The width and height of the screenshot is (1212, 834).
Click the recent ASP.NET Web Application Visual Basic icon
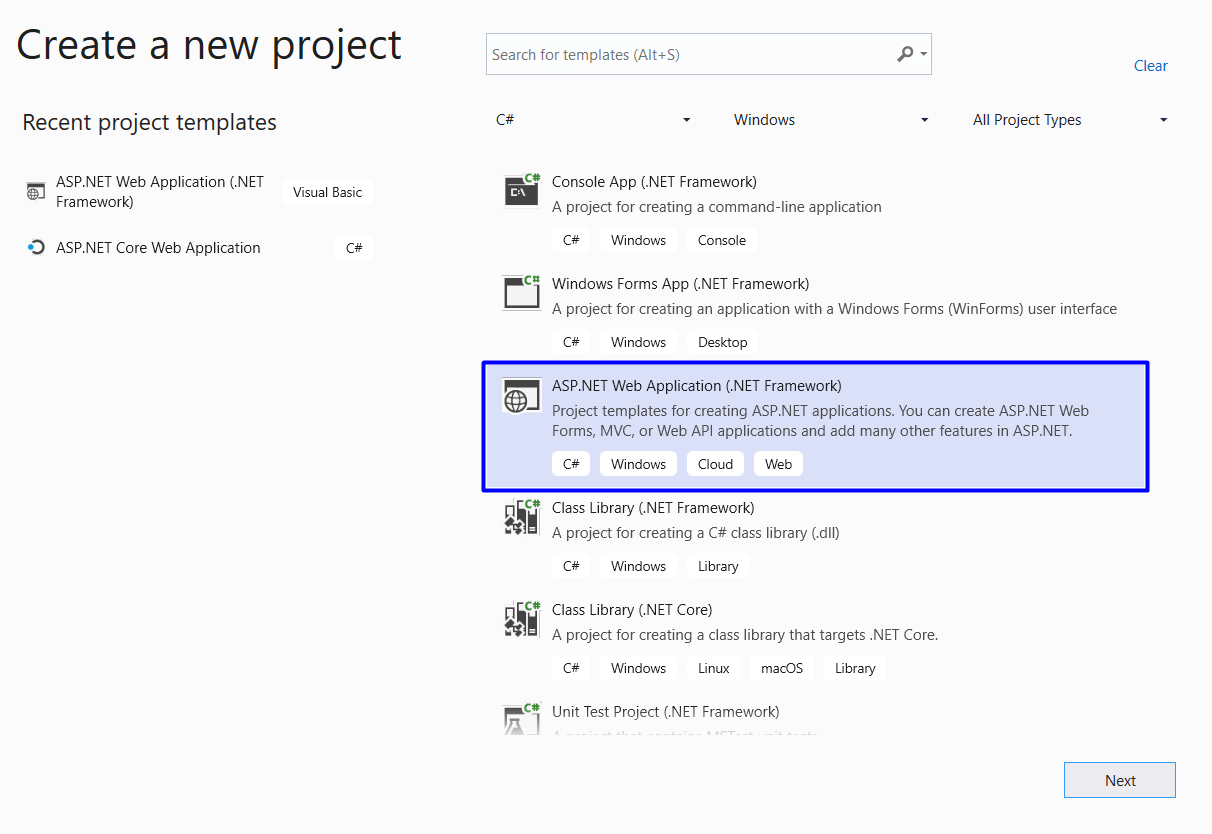tap(36, 191)
